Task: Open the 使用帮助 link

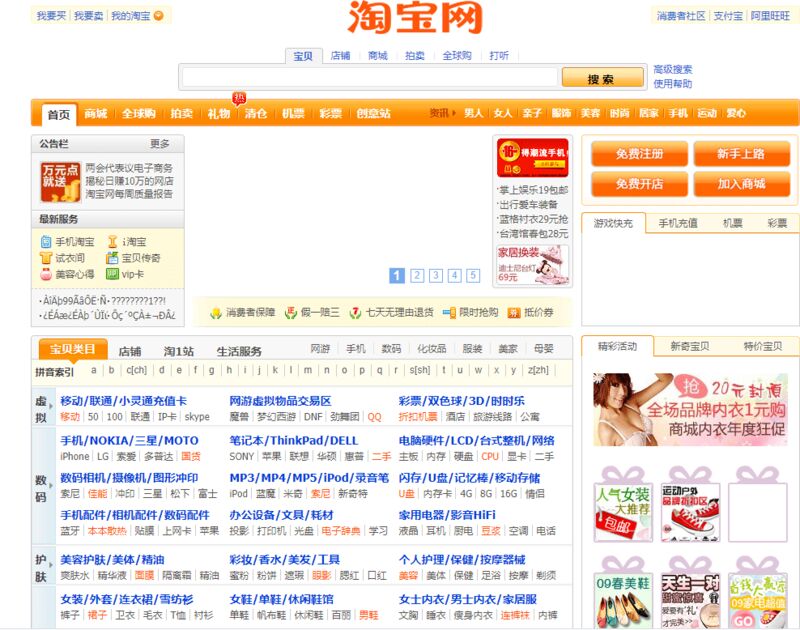Action: (673, 84)
